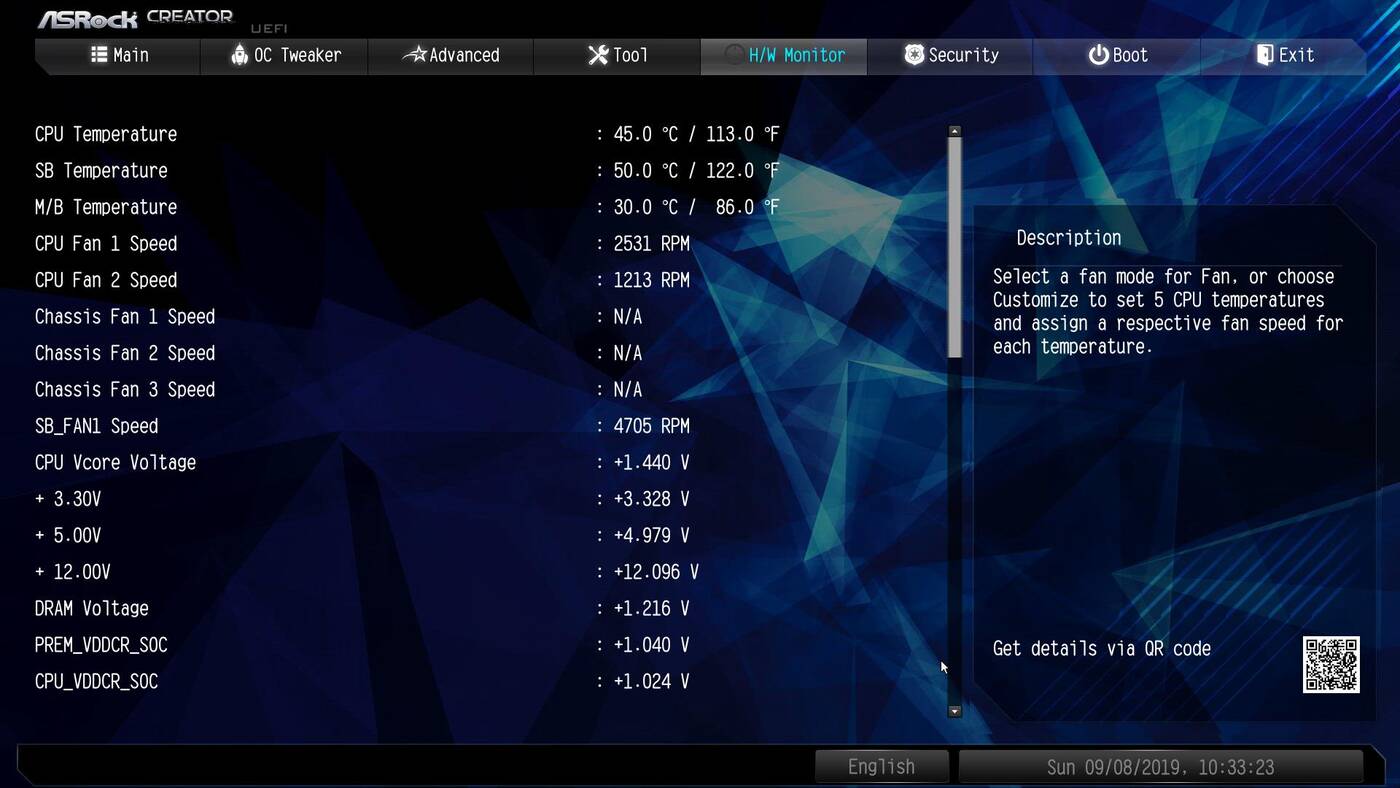Click the OC Tweaker rocket icon
Screen dimensions: 1400x788
click(239, 55)
